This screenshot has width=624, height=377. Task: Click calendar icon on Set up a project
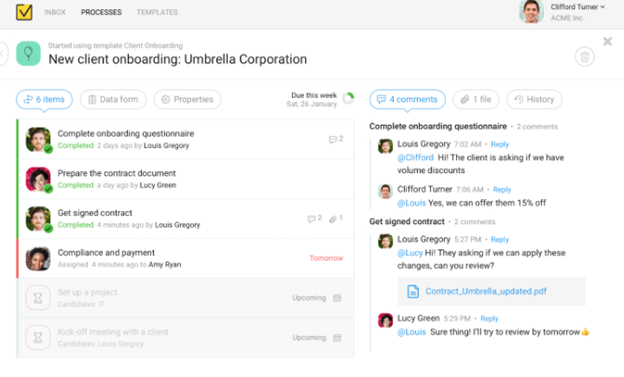tap(337, 298)
